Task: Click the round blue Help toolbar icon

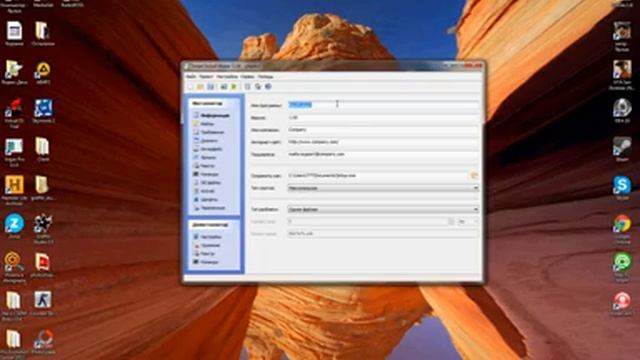Action: point(268,87)
